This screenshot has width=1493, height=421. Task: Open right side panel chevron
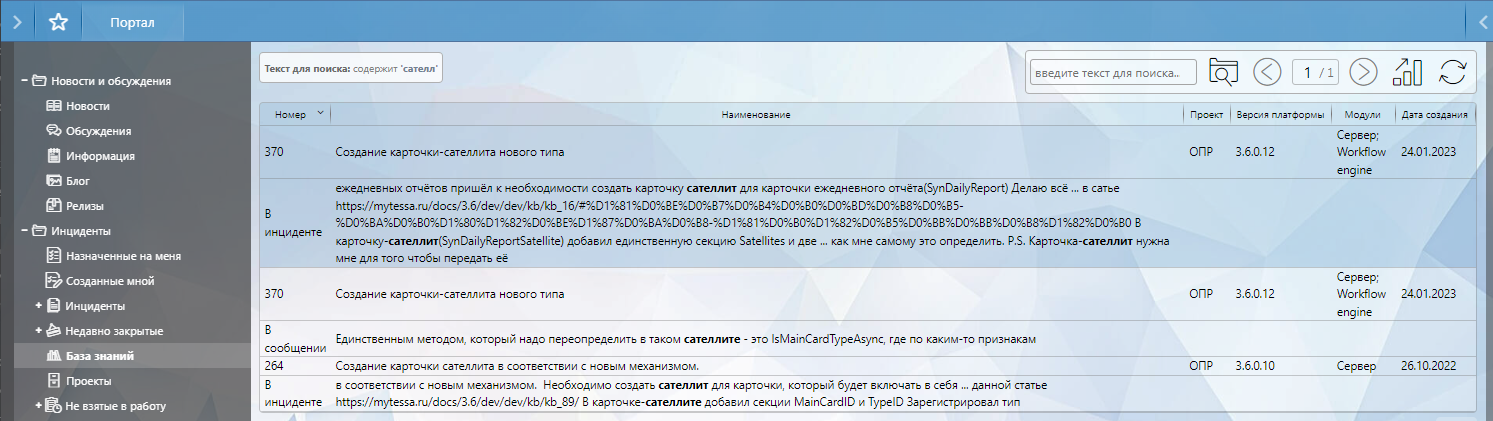1484,21
